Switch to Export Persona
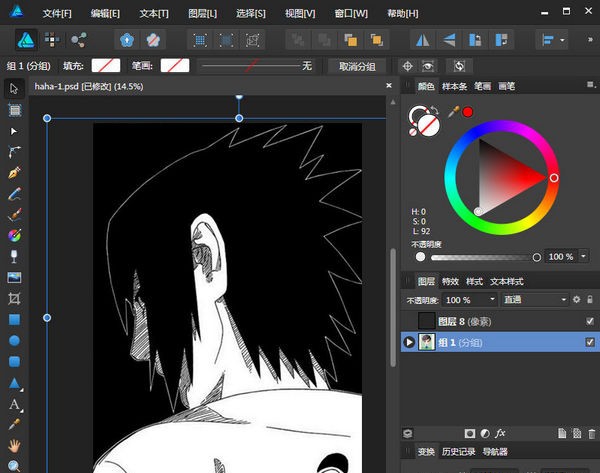This screenshot has width=600, height=473. point(79,40)
